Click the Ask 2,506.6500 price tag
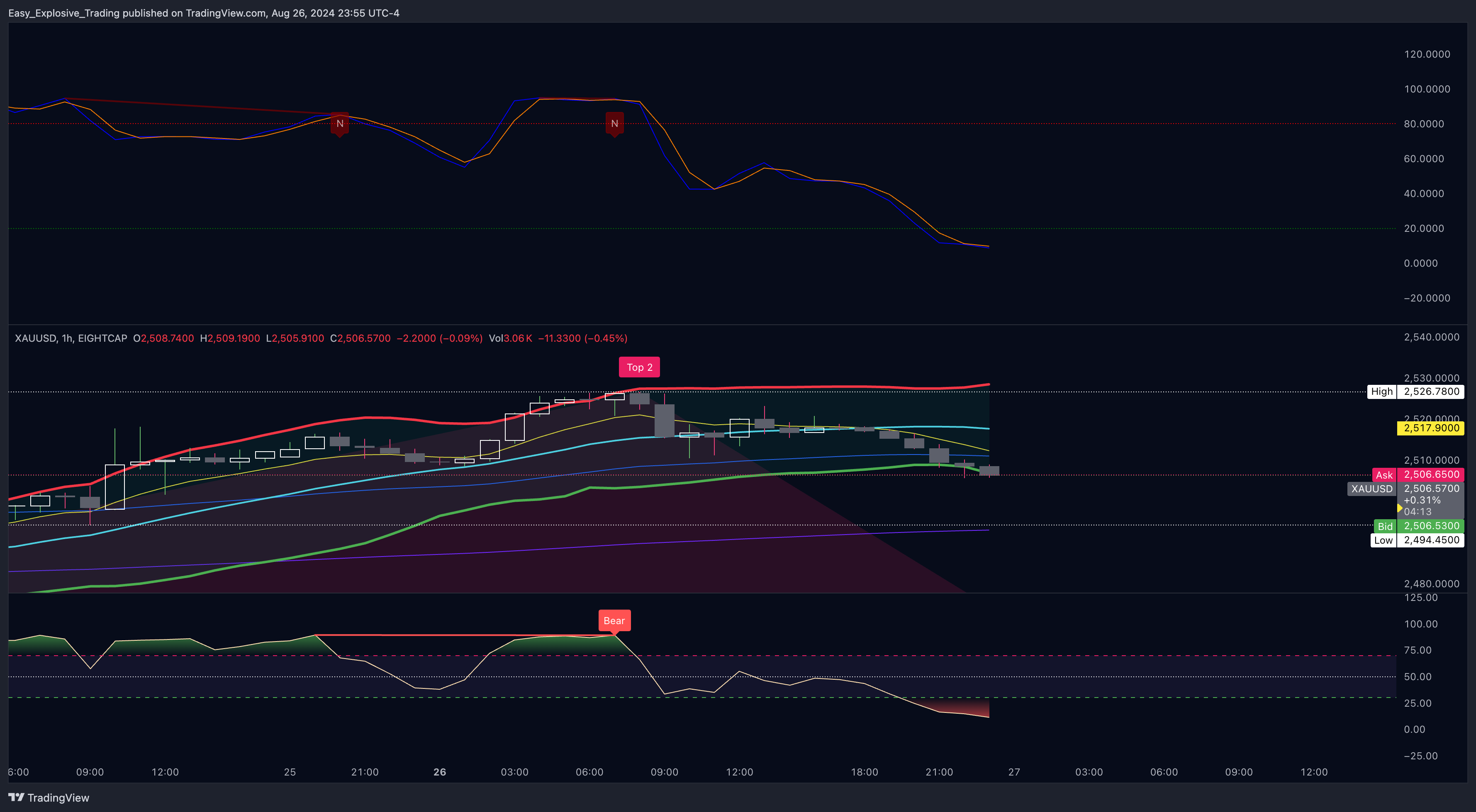The width and height of the screenshot is (1476, 812). click(x=1418, y=475)
